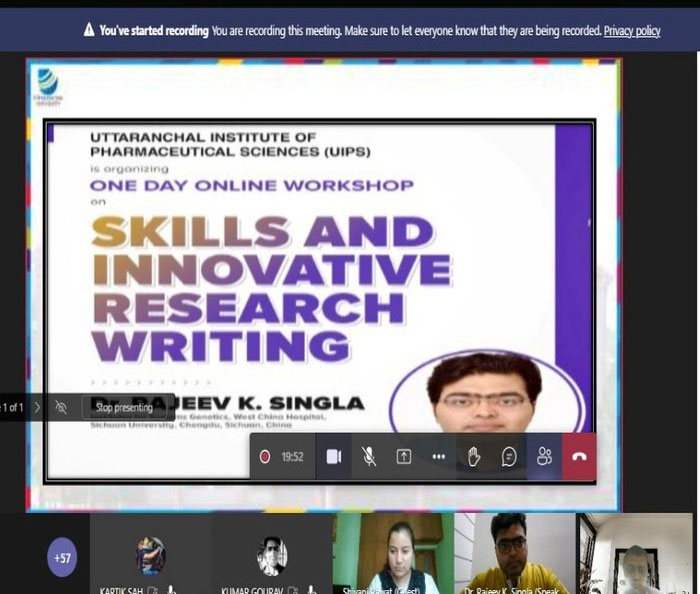Show the conversation chat panel
The height and width of the screenshot is (594, 700).
[509, 456]
